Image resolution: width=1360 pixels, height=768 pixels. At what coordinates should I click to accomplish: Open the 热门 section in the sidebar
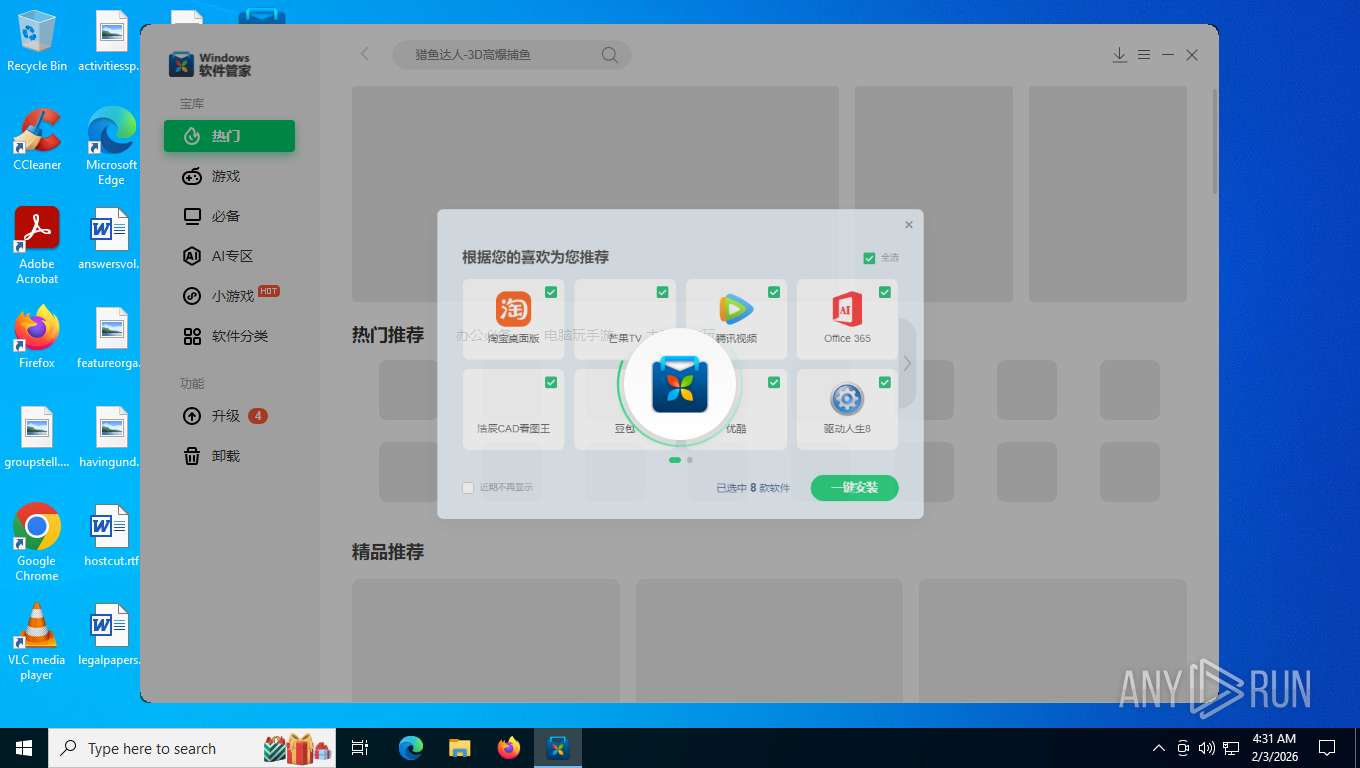pos(229,136)
